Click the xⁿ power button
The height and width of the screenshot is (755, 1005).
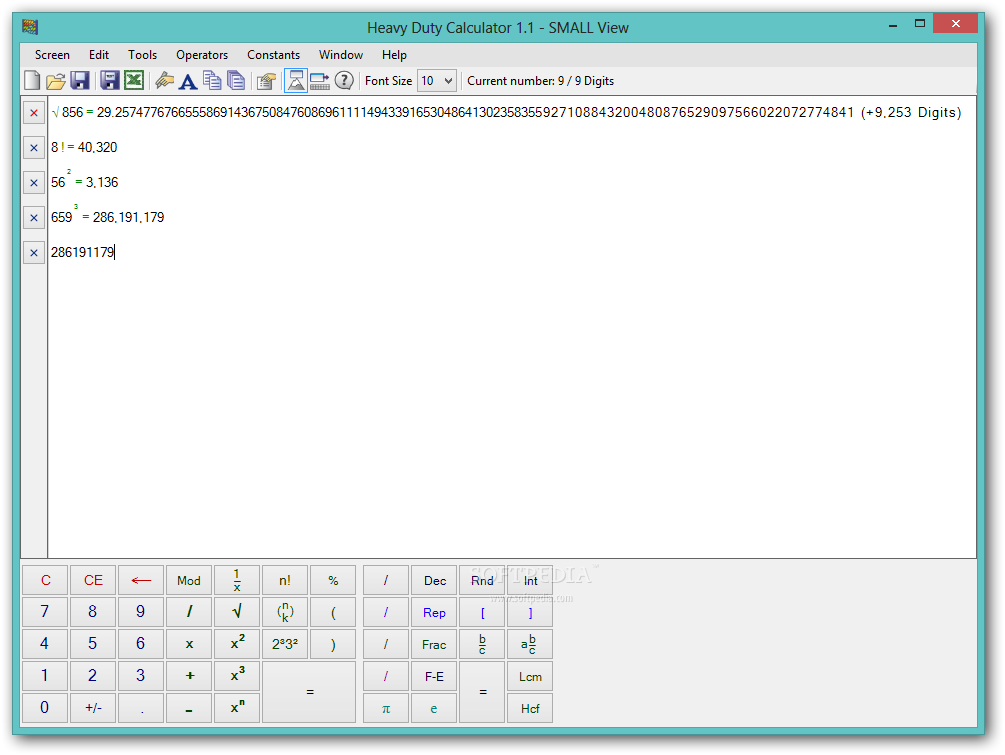tap(237, 708)
